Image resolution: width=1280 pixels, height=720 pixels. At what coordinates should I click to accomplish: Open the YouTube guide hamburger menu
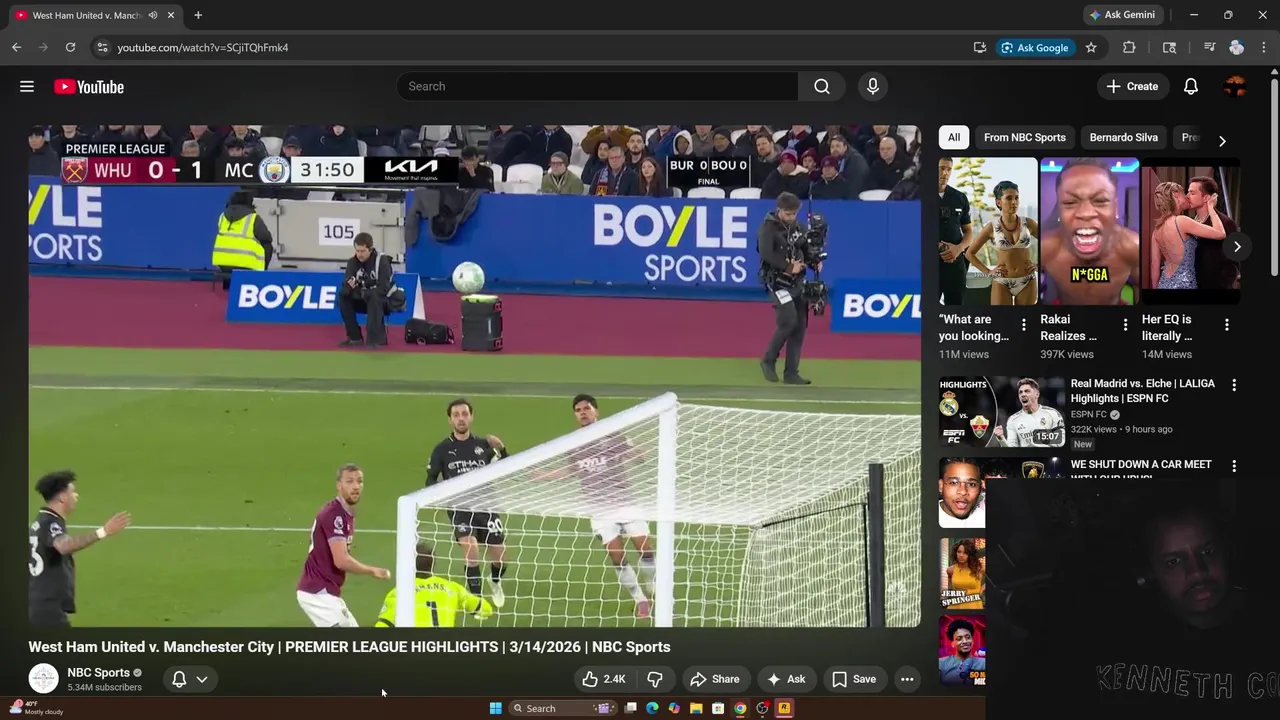27,87
